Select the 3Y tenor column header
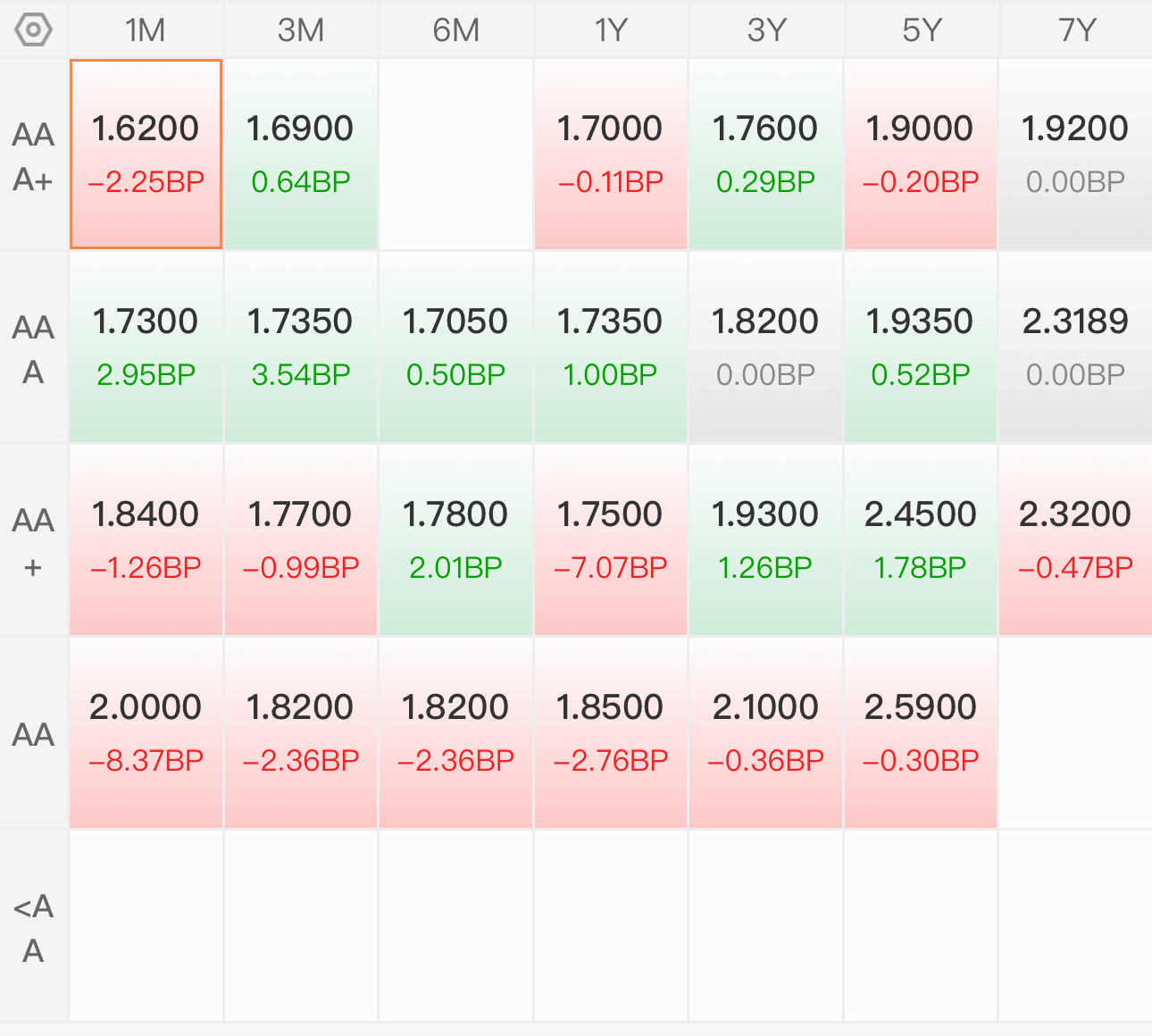This screenshot has height=1036, width=1152. point(766,29)
